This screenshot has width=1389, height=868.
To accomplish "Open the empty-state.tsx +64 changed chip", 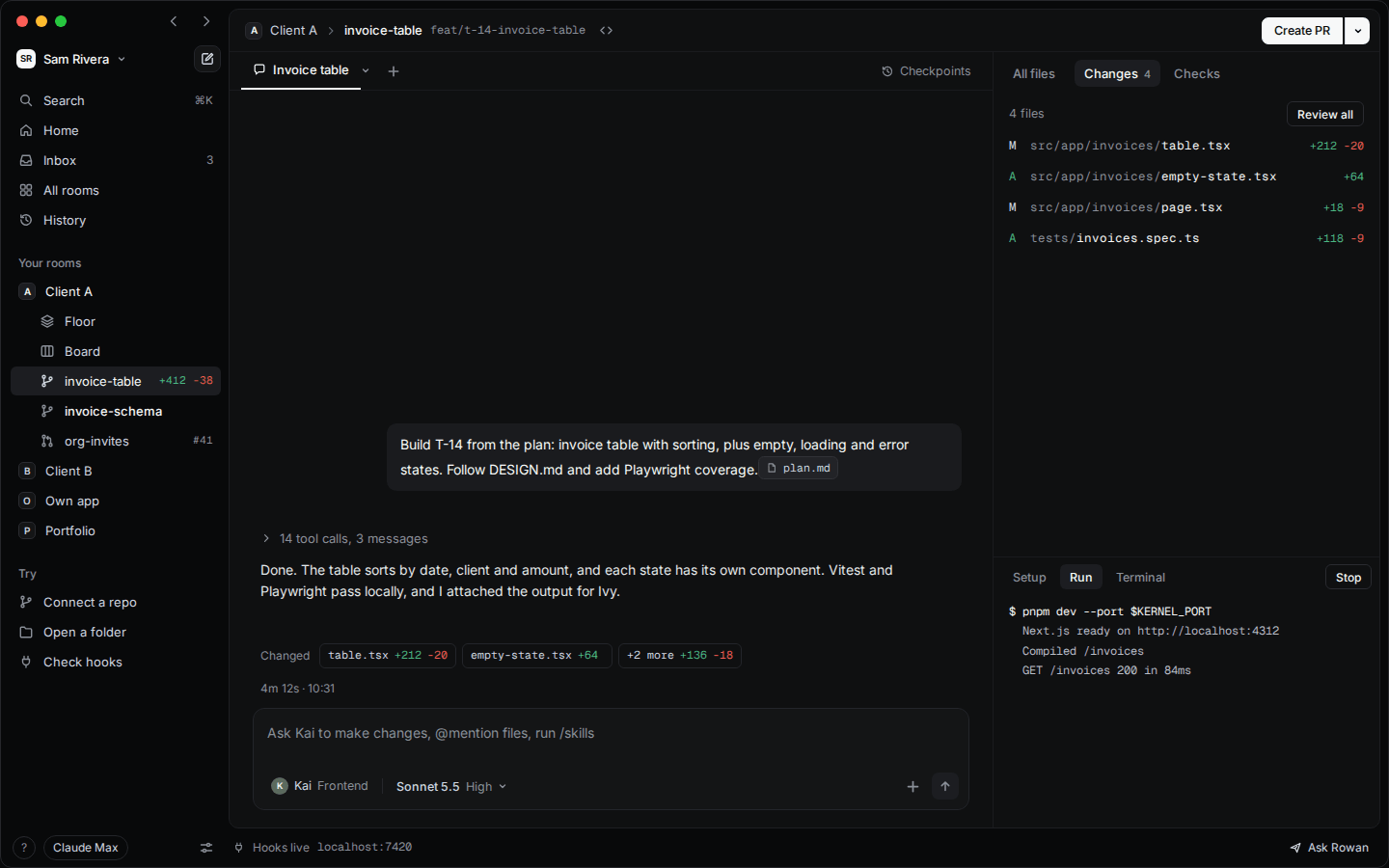I will tap(536, 656).
